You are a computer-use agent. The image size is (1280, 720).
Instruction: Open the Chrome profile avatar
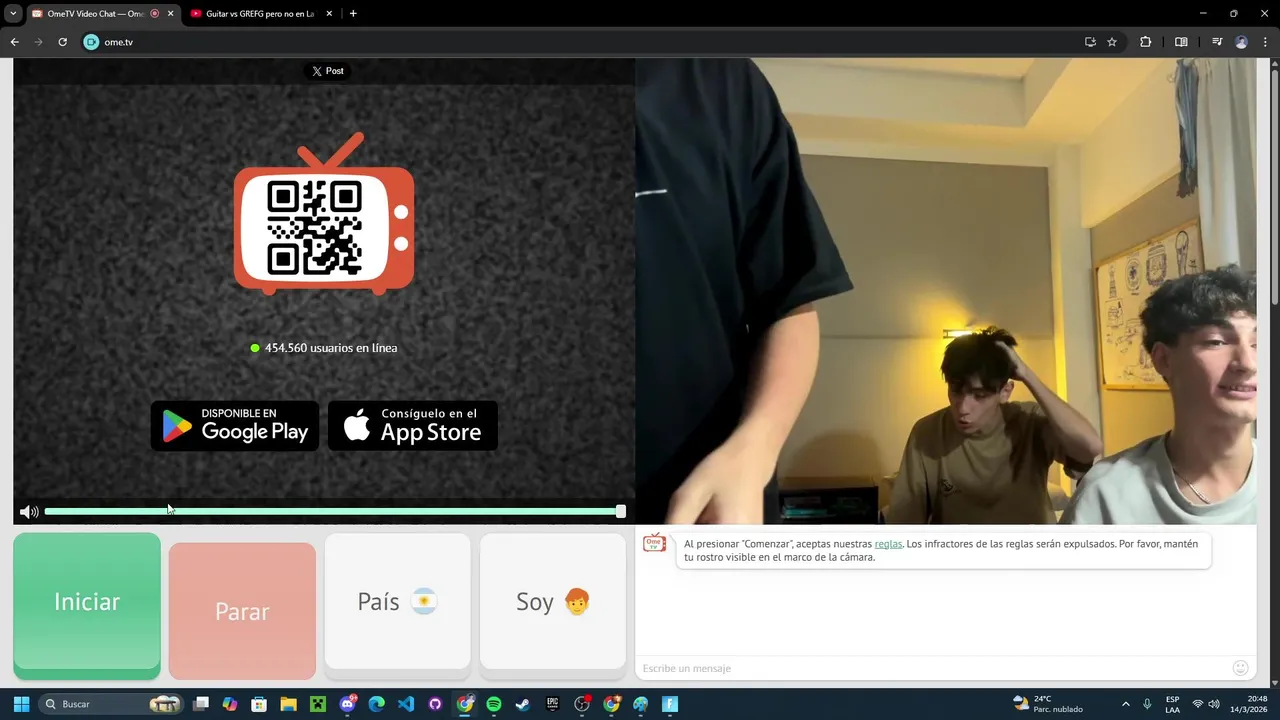click(1241, 42)
